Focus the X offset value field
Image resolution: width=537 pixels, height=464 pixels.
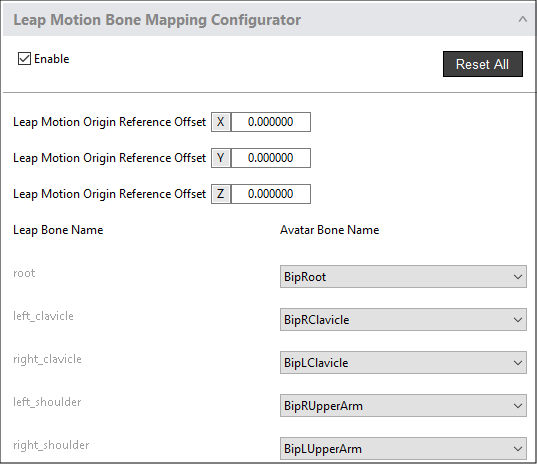[271, 122]
